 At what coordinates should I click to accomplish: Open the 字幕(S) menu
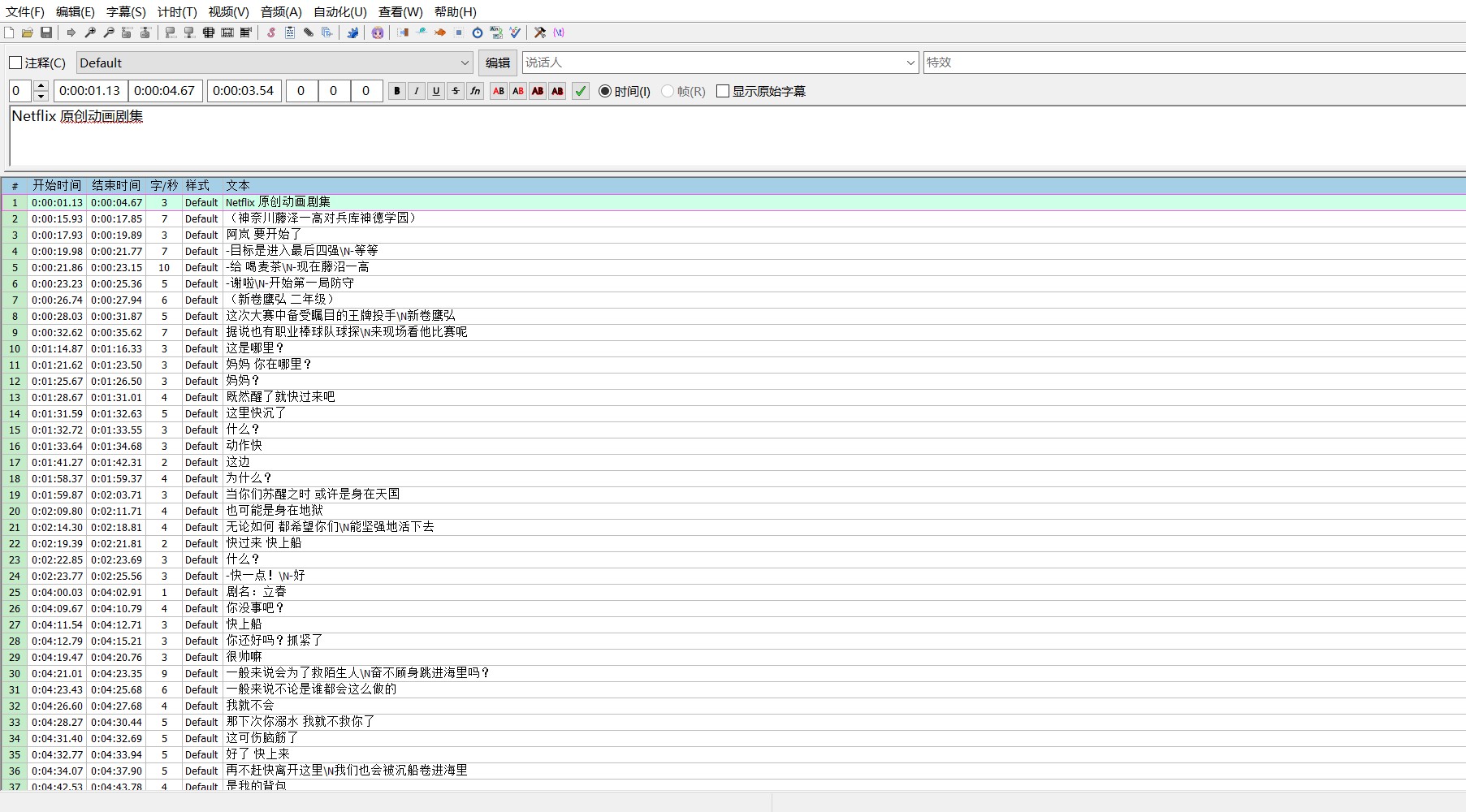click(x=126, y=12)
